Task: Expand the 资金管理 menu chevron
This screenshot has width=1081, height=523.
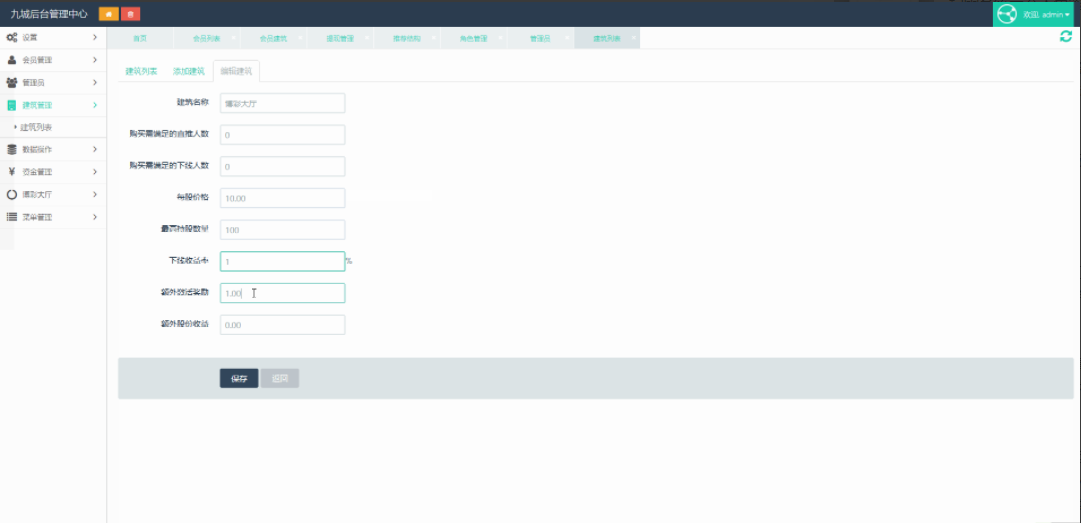Action: (95, 172)
